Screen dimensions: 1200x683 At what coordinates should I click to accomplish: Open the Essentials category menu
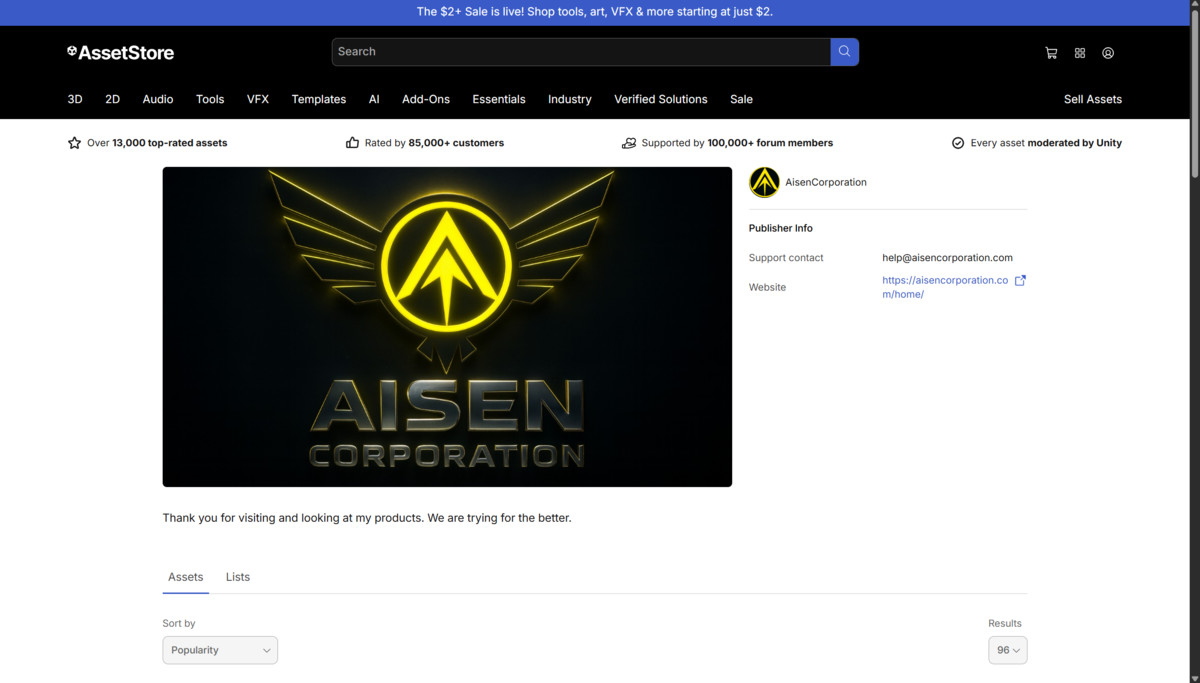pos(499,99)
